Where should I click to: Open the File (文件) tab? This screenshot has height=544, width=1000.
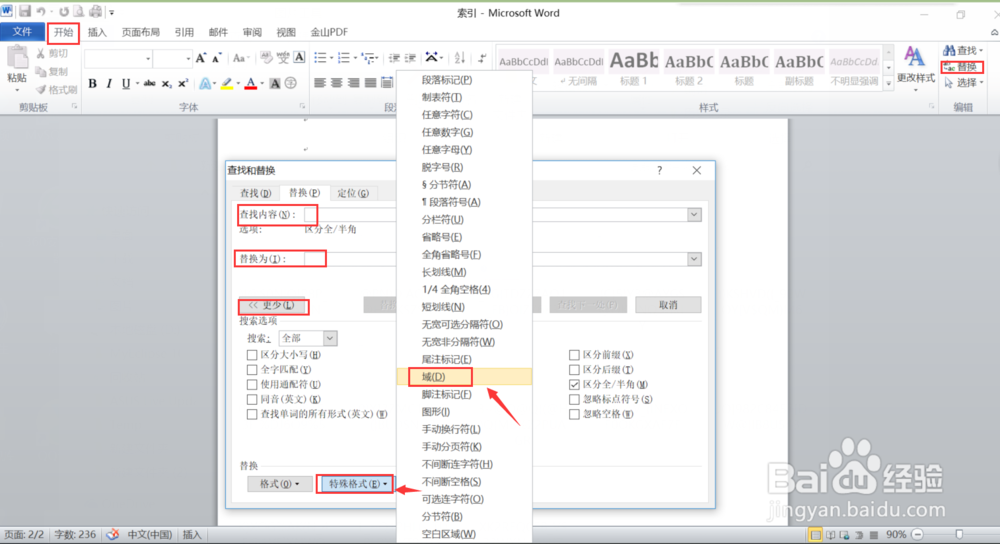point(22,32)
